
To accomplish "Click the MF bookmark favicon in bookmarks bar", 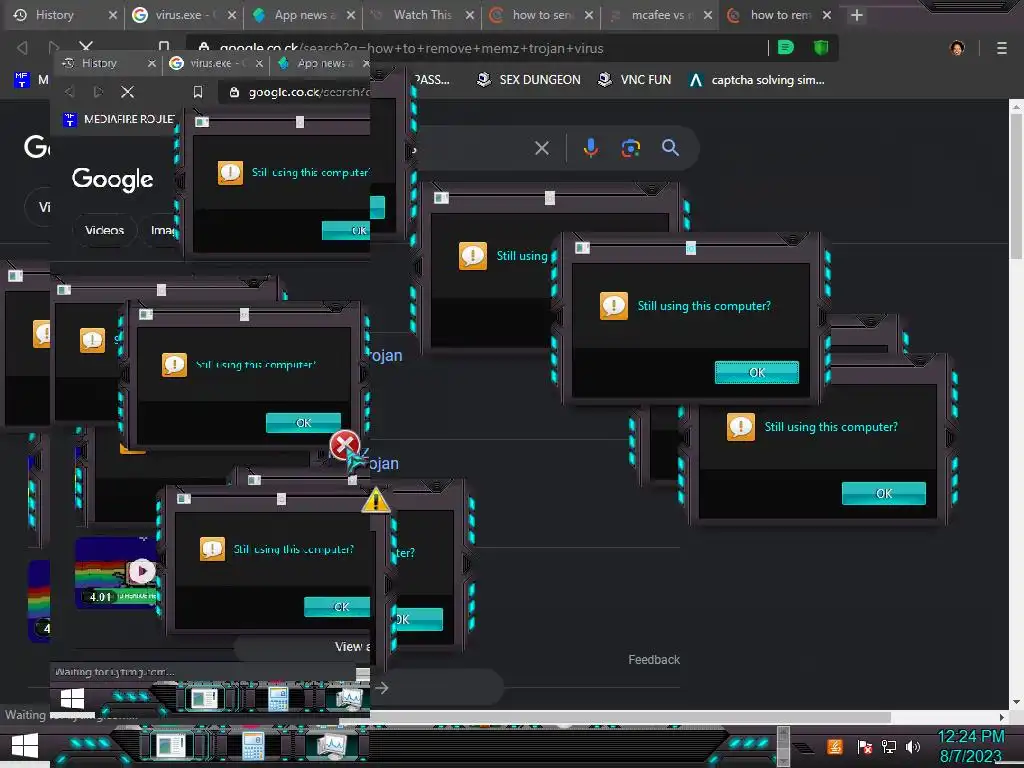I will 22,80.
